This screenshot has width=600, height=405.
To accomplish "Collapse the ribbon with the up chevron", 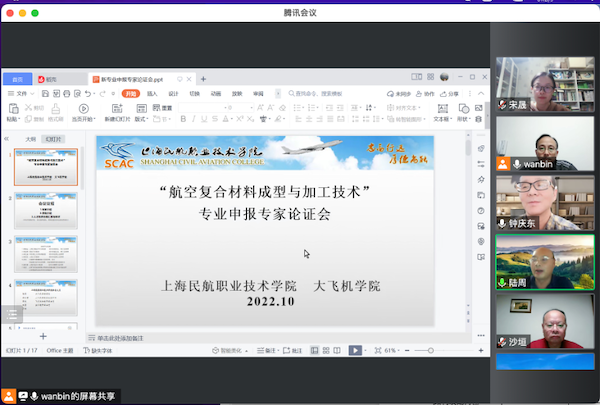I will point(481,93).
